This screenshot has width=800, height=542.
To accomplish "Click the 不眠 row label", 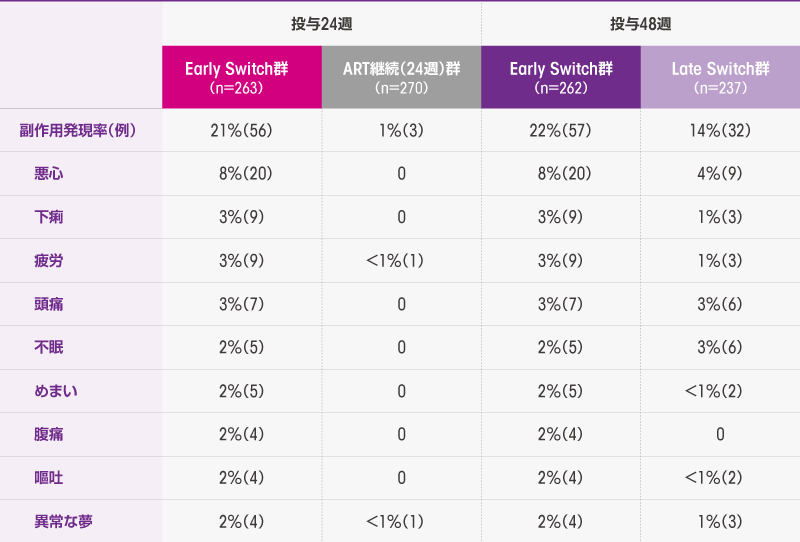I will pyautogui.click(x=48, y=348).
